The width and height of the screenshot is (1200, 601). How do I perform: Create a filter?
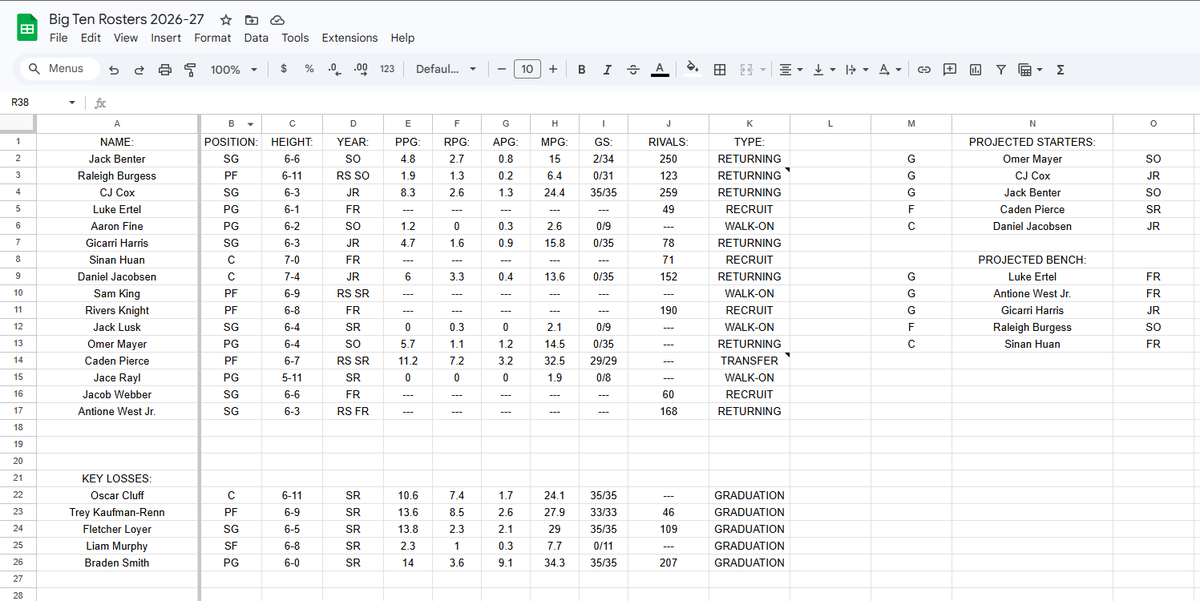pyautogui.click(x=1000, y=70)
